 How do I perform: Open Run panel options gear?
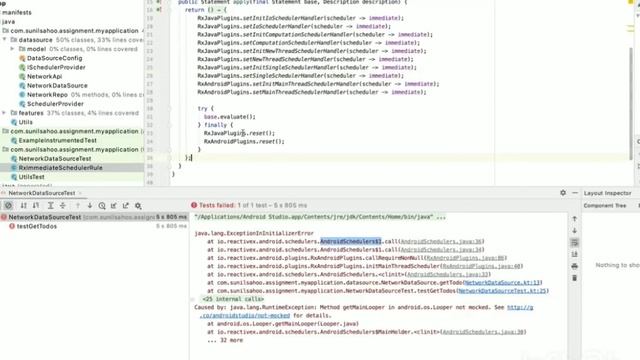coord(563,193)
